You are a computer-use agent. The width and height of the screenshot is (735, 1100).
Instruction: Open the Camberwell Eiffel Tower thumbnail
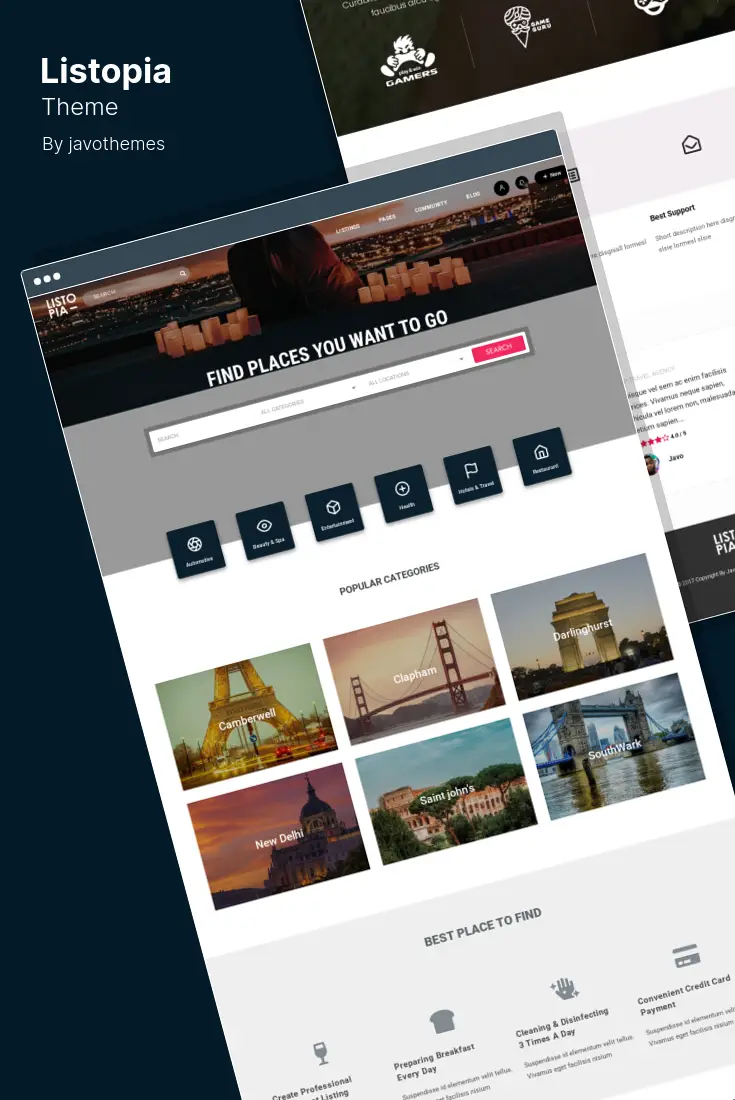click(x=246, y=716)
